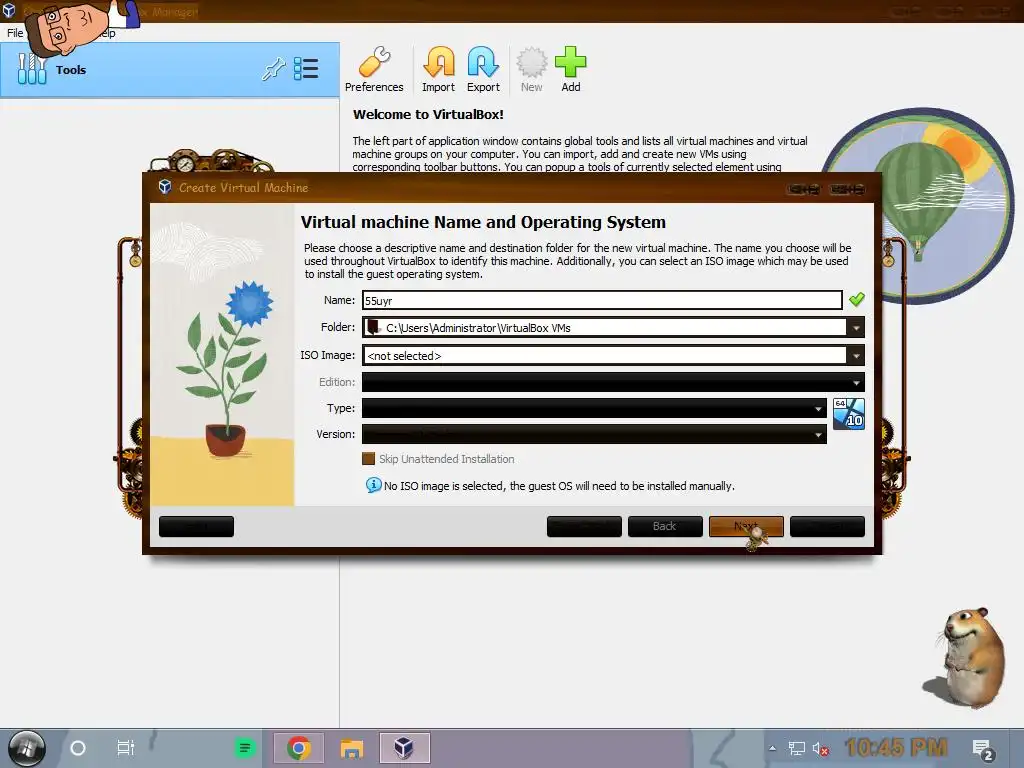Click the hot air balloon illustration
1024x768 pixels.
click(x=918, y=202)
